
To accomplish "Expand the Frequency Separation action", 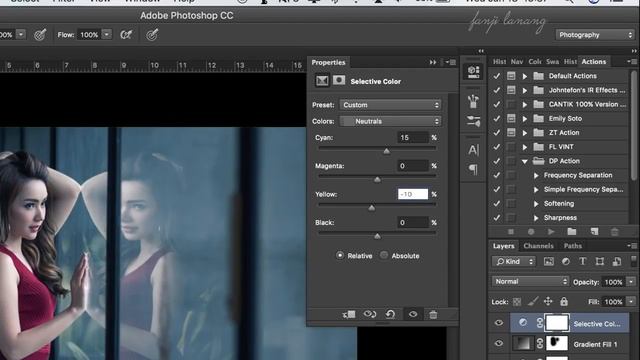I will [536, 175].
